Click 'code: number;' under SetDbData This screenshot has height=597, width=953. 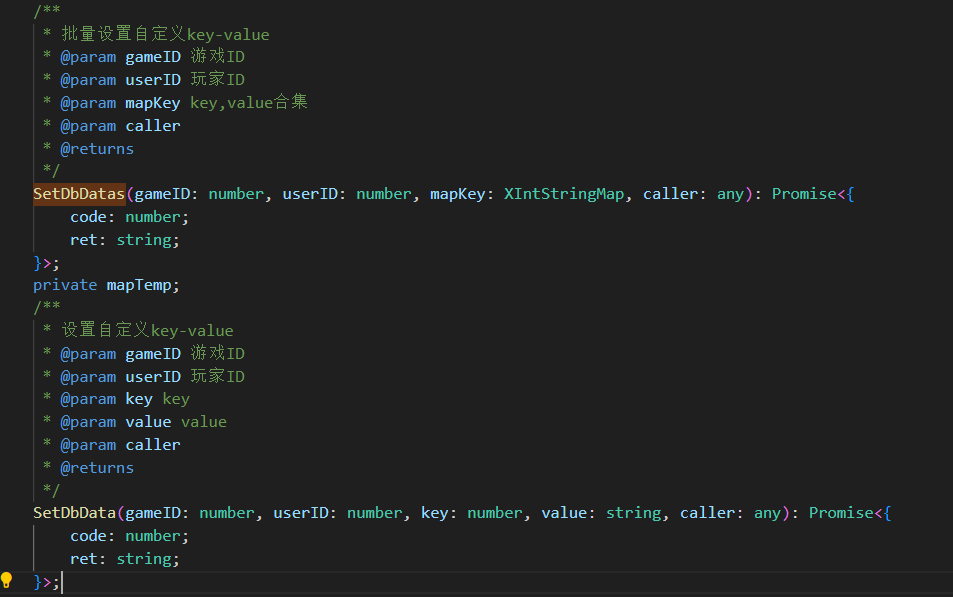(x=129, y=536)
